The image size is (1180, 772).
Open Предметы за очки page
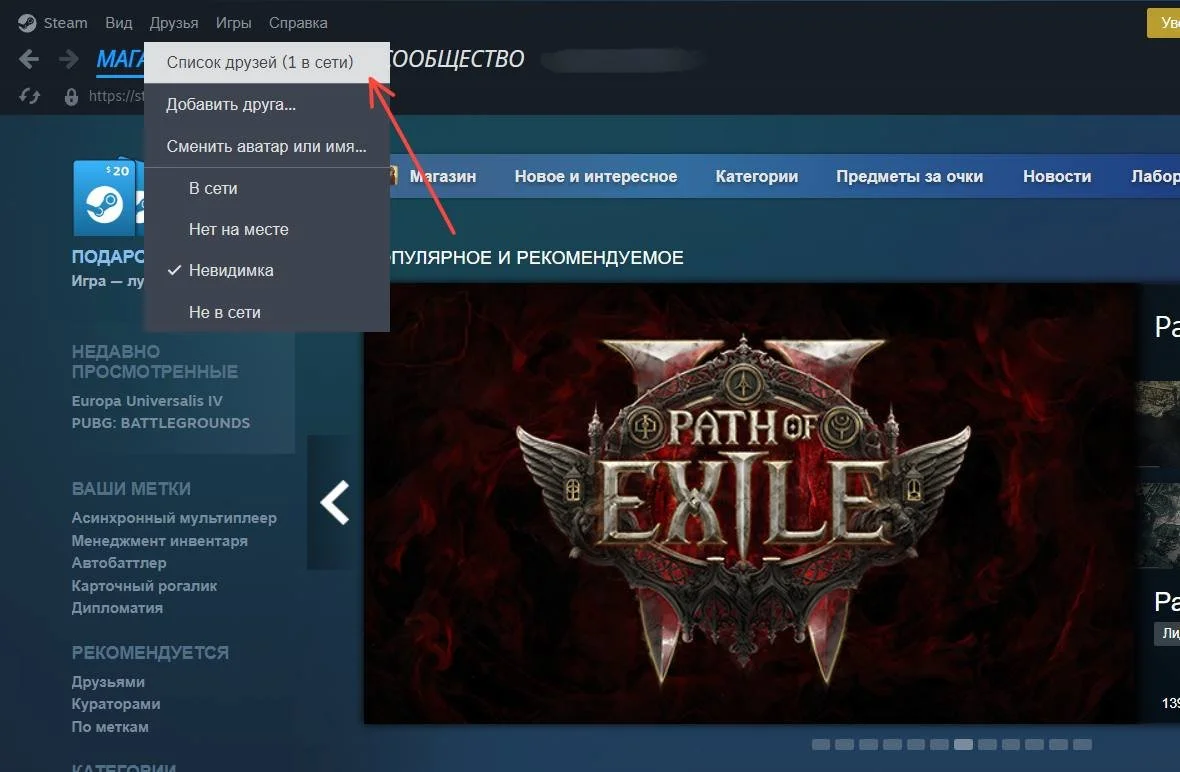[909, 177]
